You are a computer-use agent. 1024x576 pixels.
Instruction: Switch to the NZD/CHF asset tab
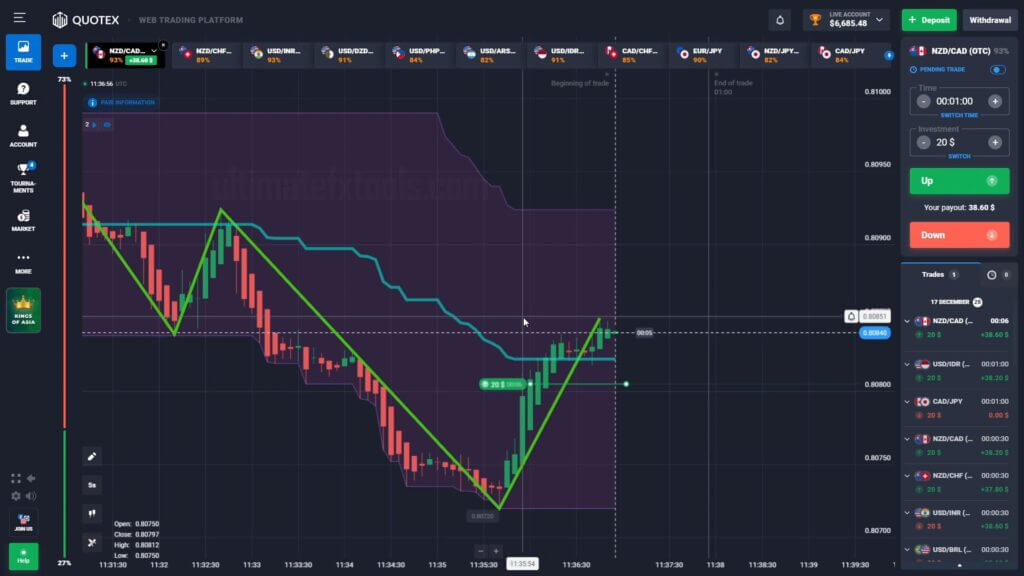pos(206,55)
